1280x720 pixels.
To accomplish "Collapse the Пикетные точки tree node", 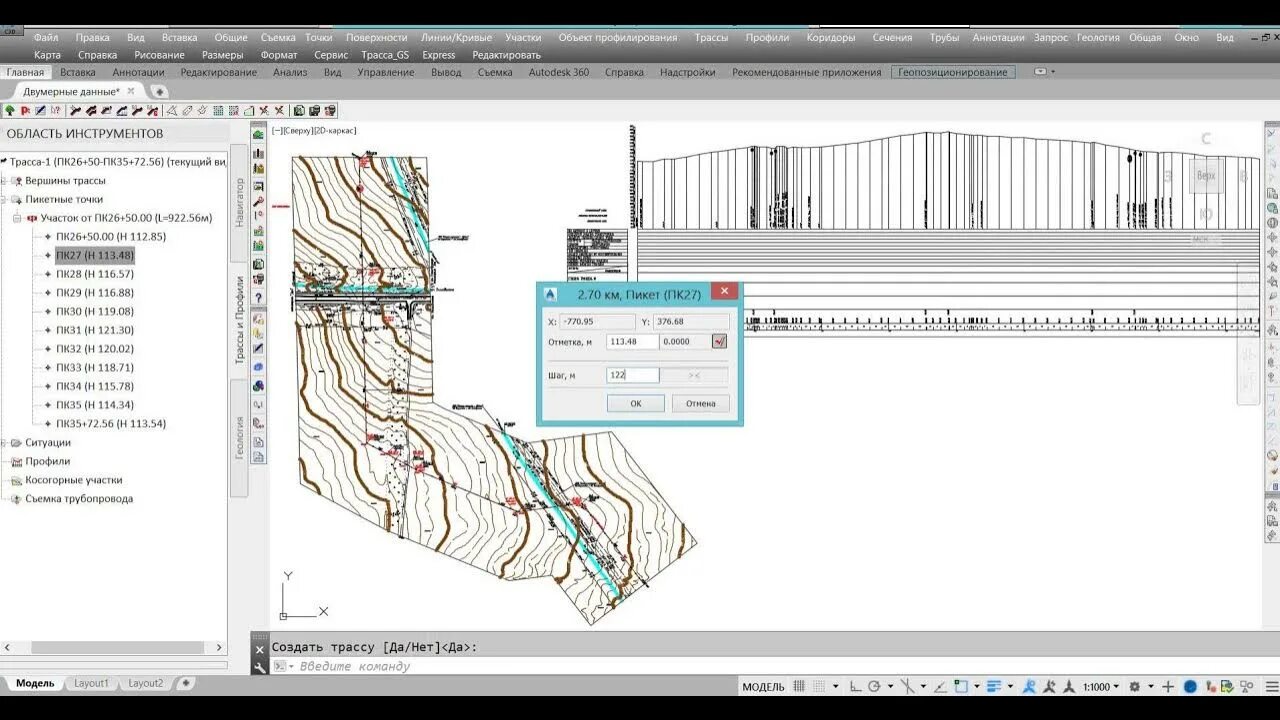I will (x=4, y=199).
